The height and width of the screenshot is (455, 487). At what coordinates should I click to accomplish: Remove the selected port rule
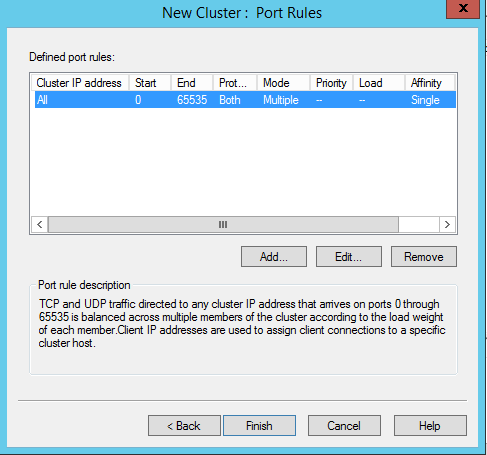click(x=424, y=257)
